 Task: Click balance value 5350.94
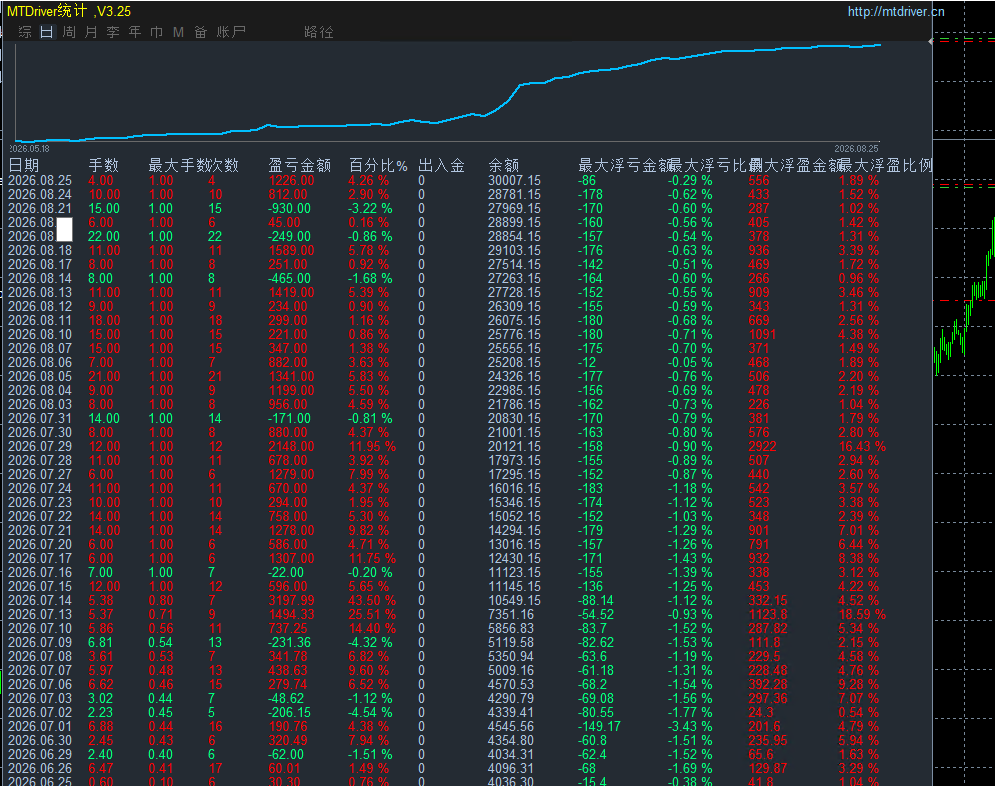pos(511,656)
